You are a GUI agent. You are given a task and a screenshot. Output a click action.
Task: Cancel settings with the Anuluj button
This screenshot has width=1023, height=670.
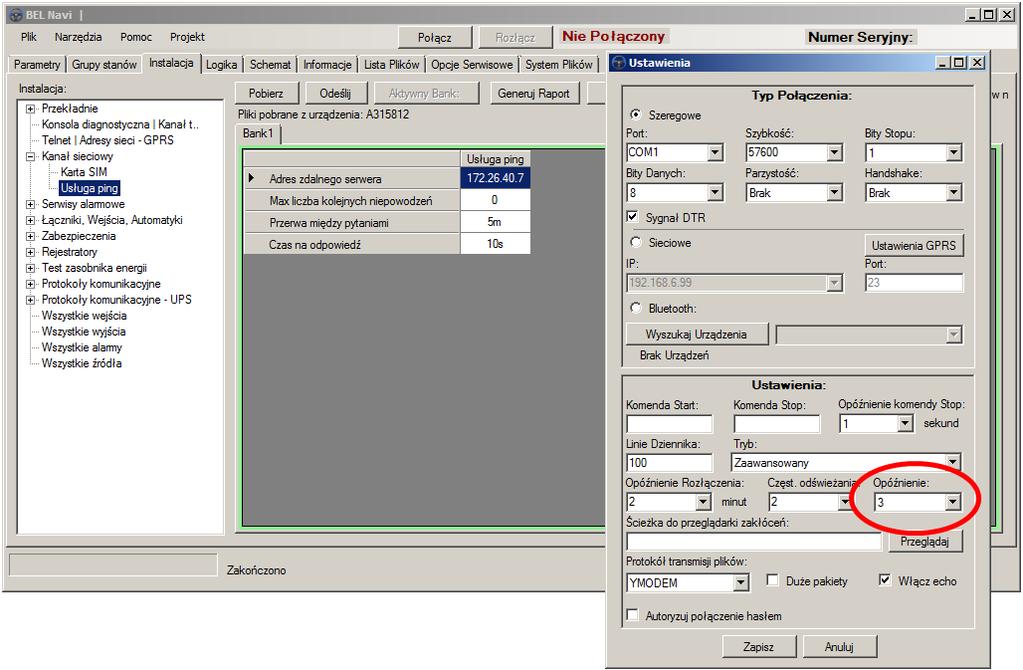[x=839, y=647]
